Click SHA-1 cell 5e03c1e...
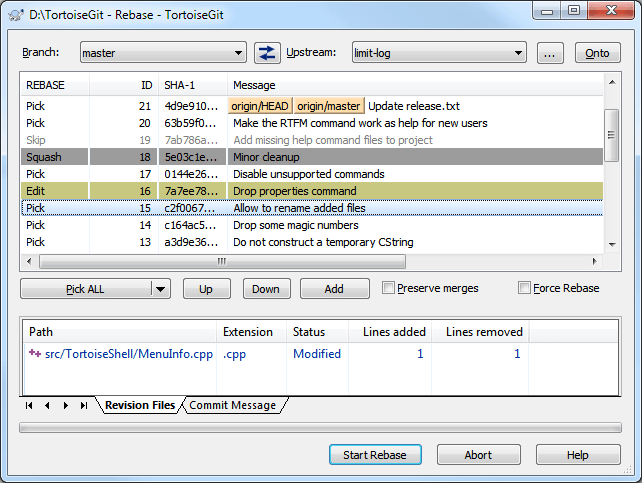642x483 pixels. coord(191,157)
